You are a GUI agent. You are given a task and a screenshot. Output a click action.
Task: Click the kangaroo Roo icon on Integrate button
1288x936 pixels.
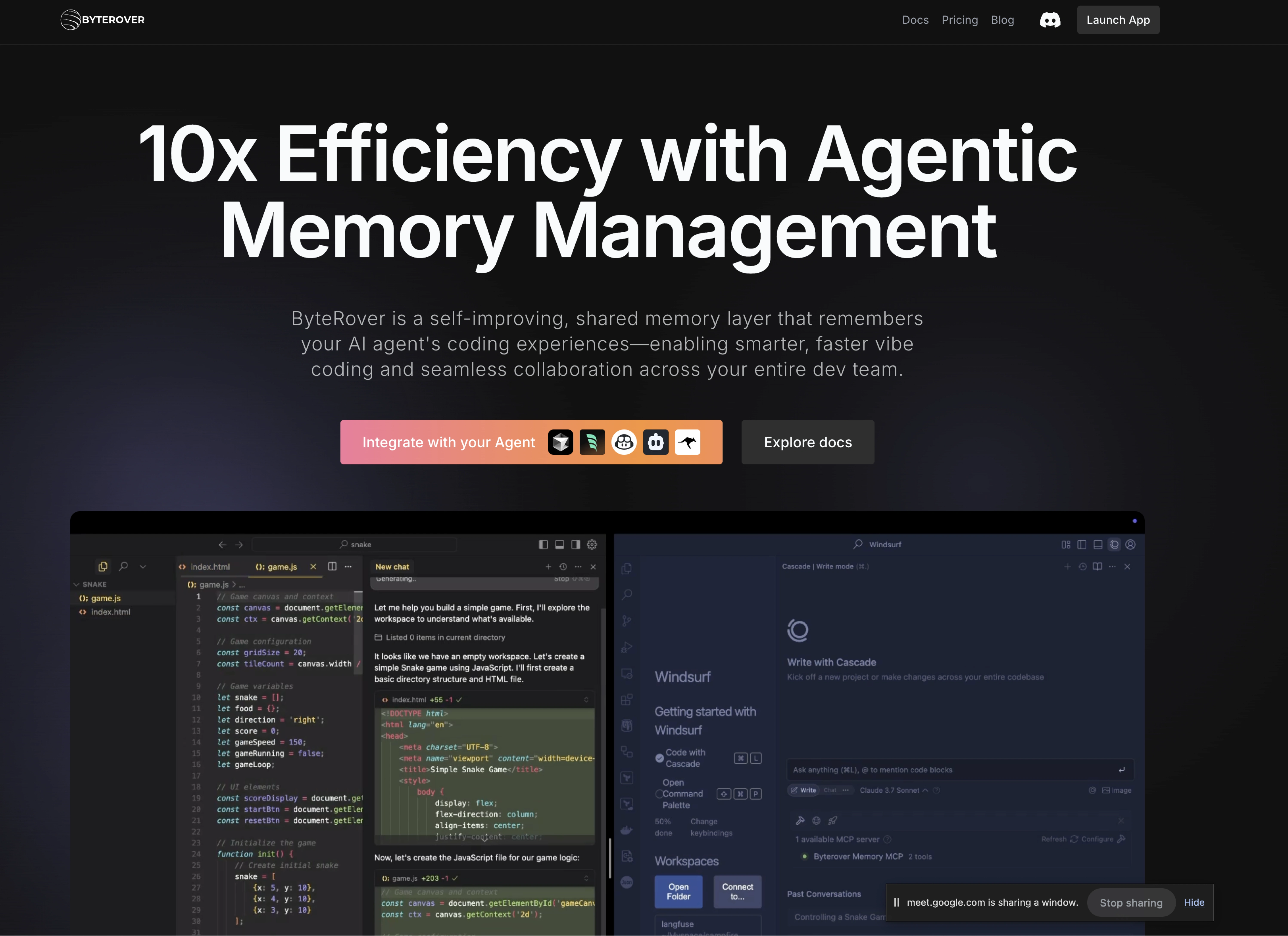click(x=688, y=442)
